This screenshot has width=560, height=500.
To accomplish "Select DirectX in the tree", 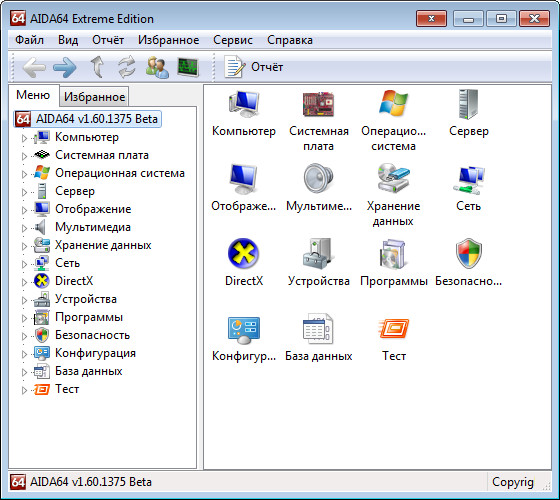I will (74, 281).
